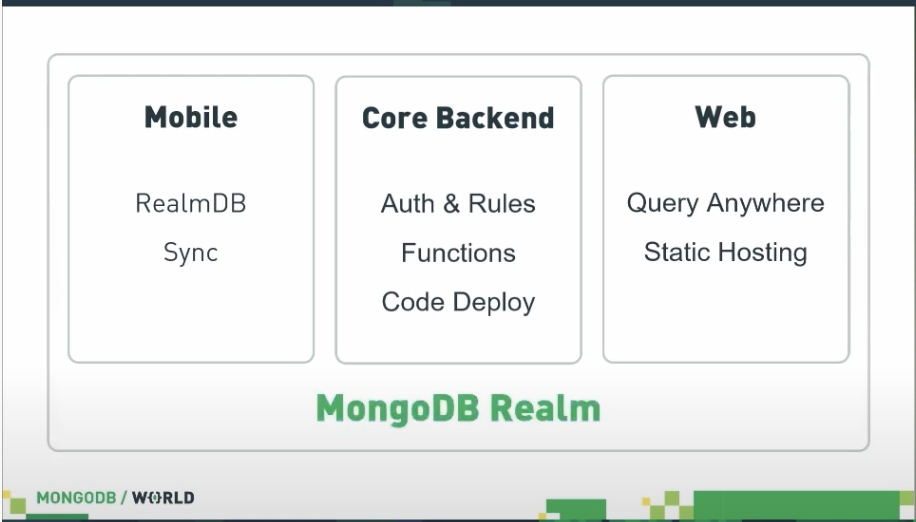Click empty area in the Web card
The image size is (916, 522).
click(726, 315)
